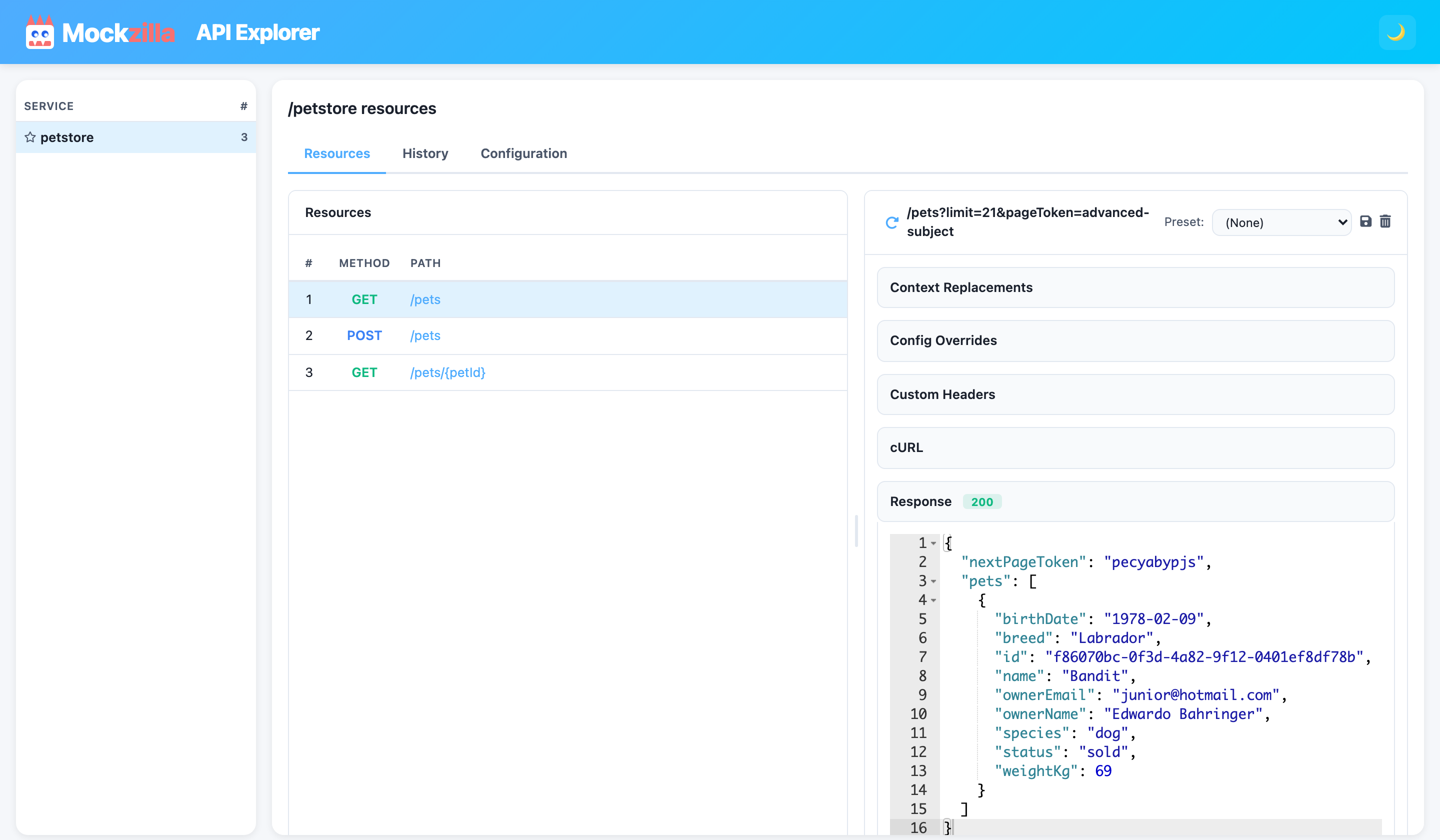The height and width of the screenshot is (840, 1440).
Task: Collapse the Response 200 section
Action: coord(1135,501)
